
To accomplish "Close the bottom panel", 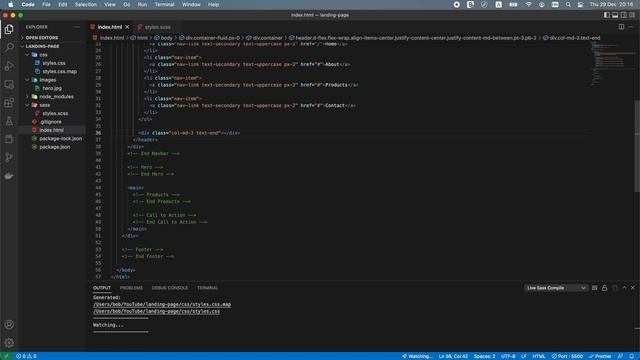I will [633, 288].
